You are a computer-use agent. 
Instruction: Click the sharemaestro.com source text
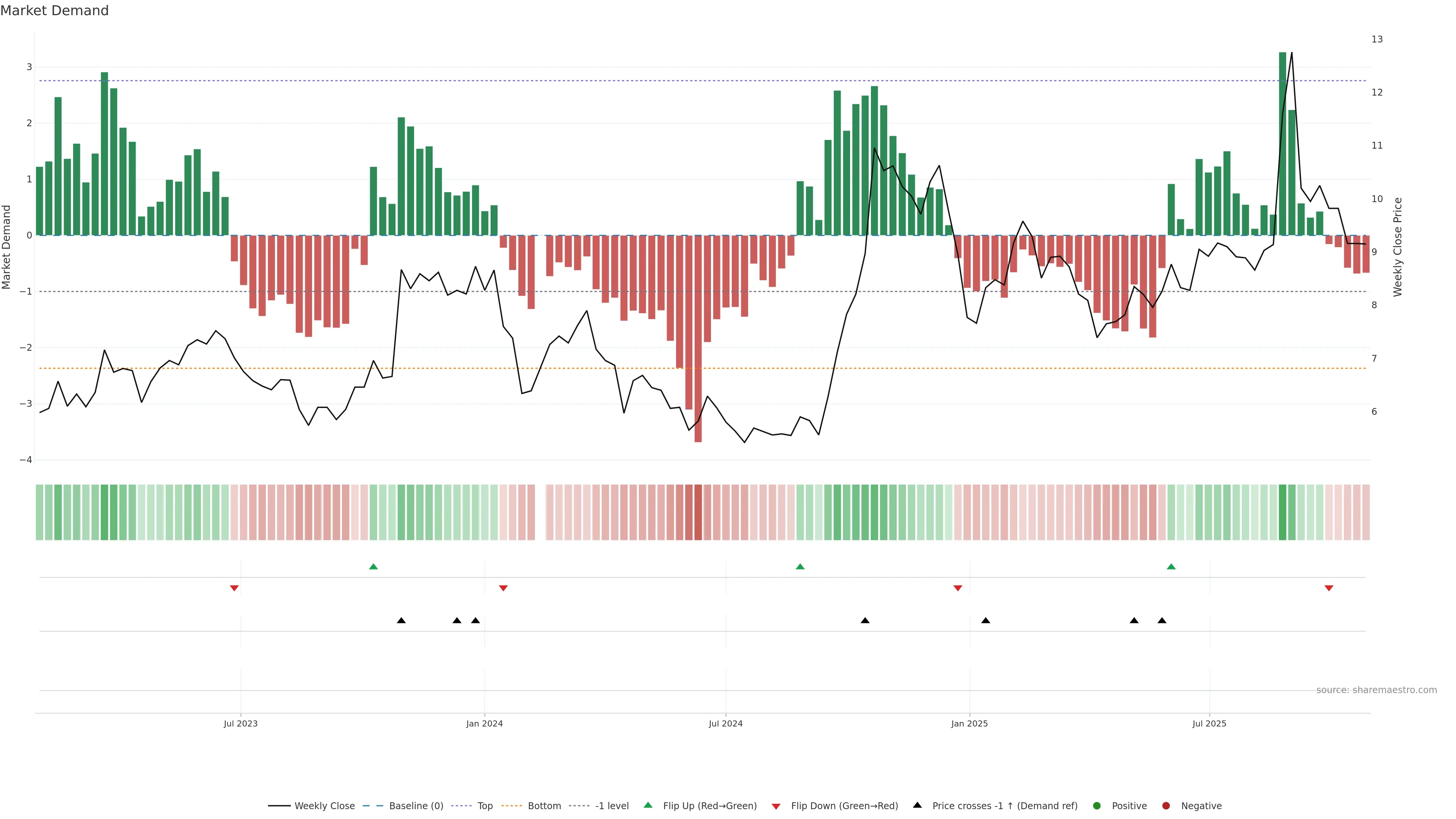coord(1376,690)
